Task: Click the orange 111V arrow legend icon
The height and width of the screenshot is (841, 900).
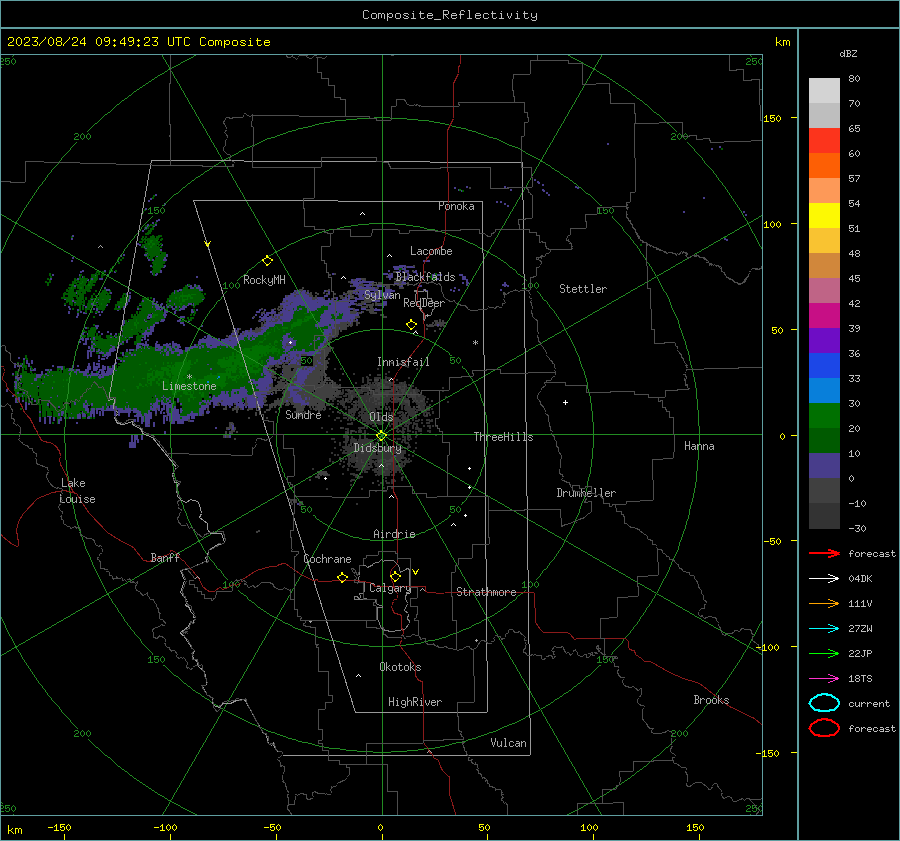Action: pyautogui.click(x=824, y=603)
